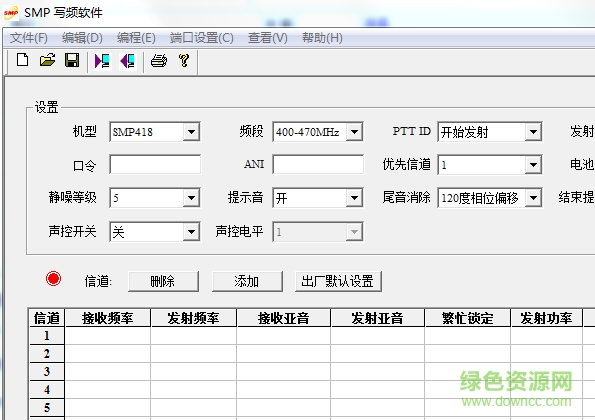Open the 编辑(D) menu
The height and width of the screenshot is (420, 595).
click(82, 38)
